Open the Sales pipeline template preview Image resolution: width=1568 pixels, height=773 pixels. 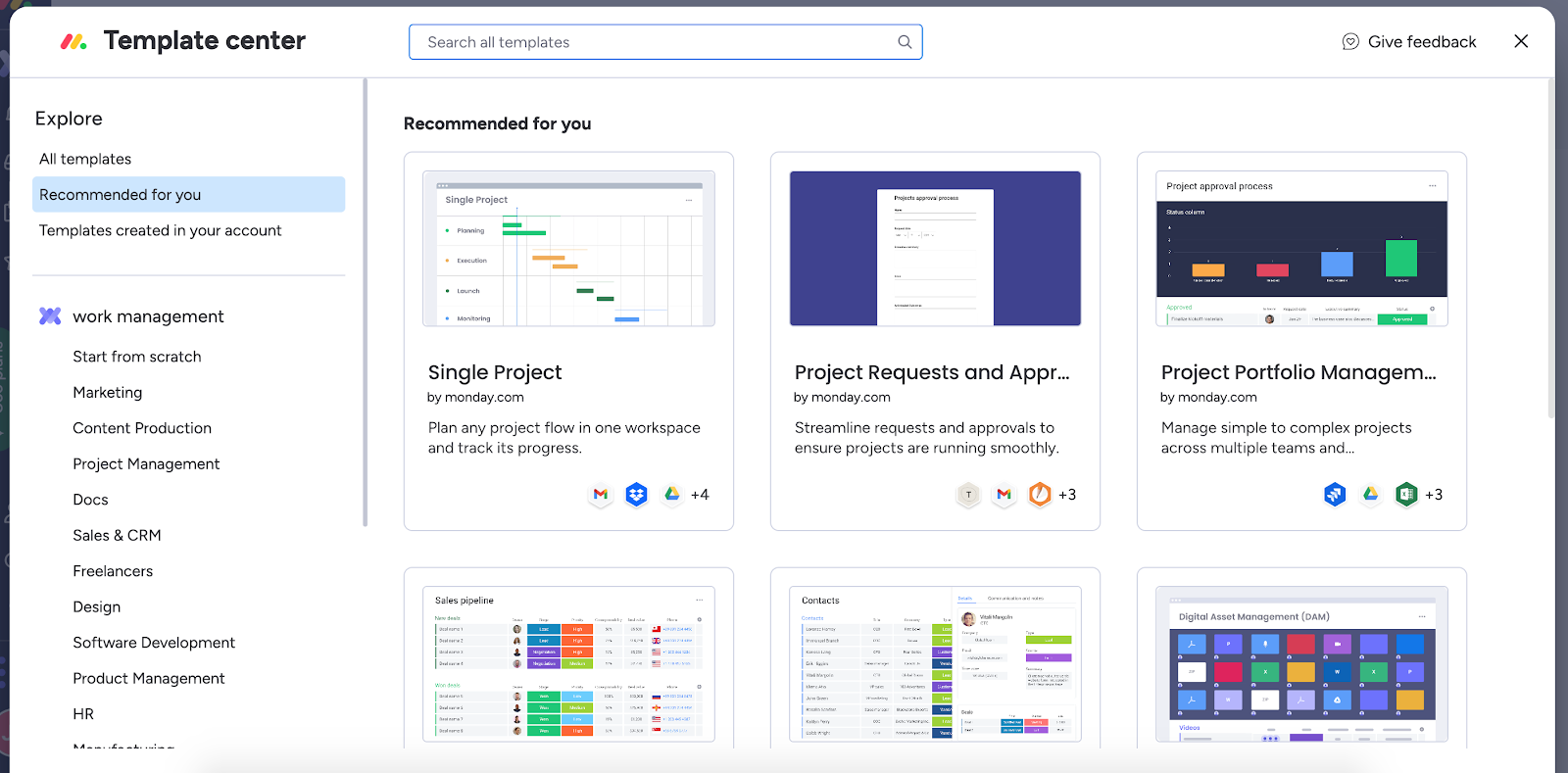pos(568,664)
